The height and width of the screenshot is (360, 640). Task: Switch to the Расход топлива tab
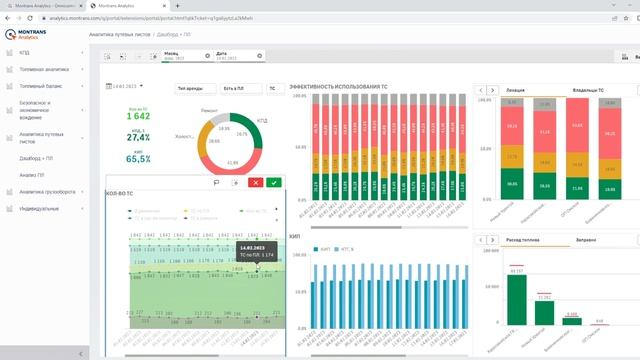(x=522, y=240)
